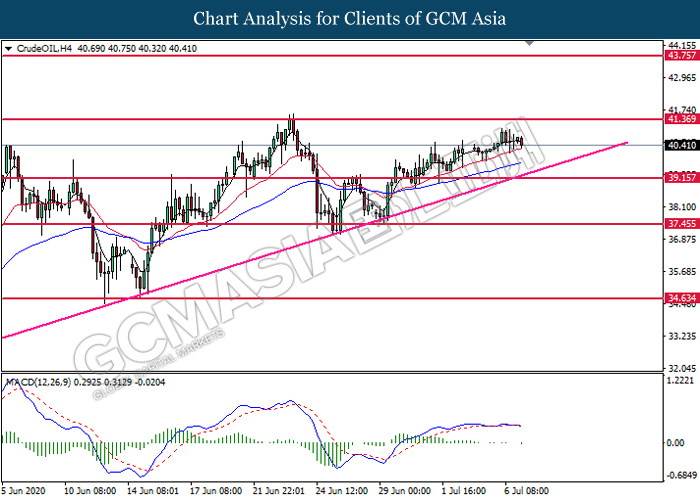Click the 36.875 price axis value

[x=682, y=239]
